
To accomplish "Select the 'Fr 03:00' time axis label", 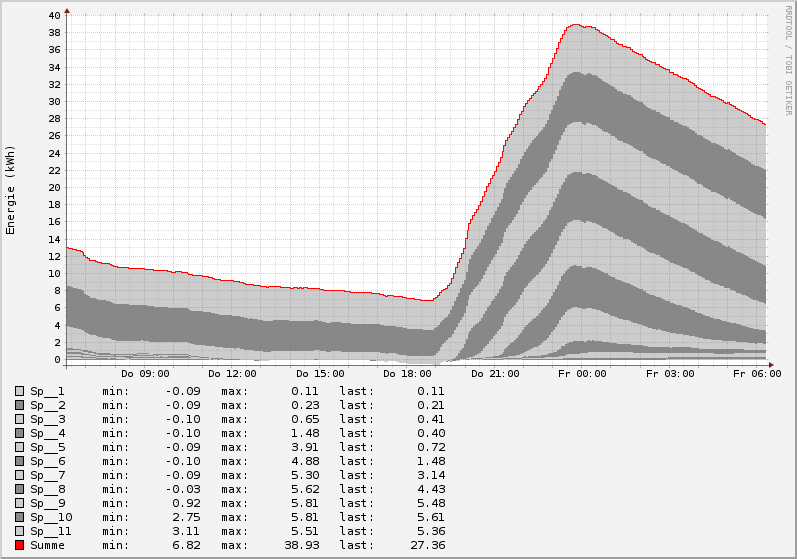I will pos(669,373).
